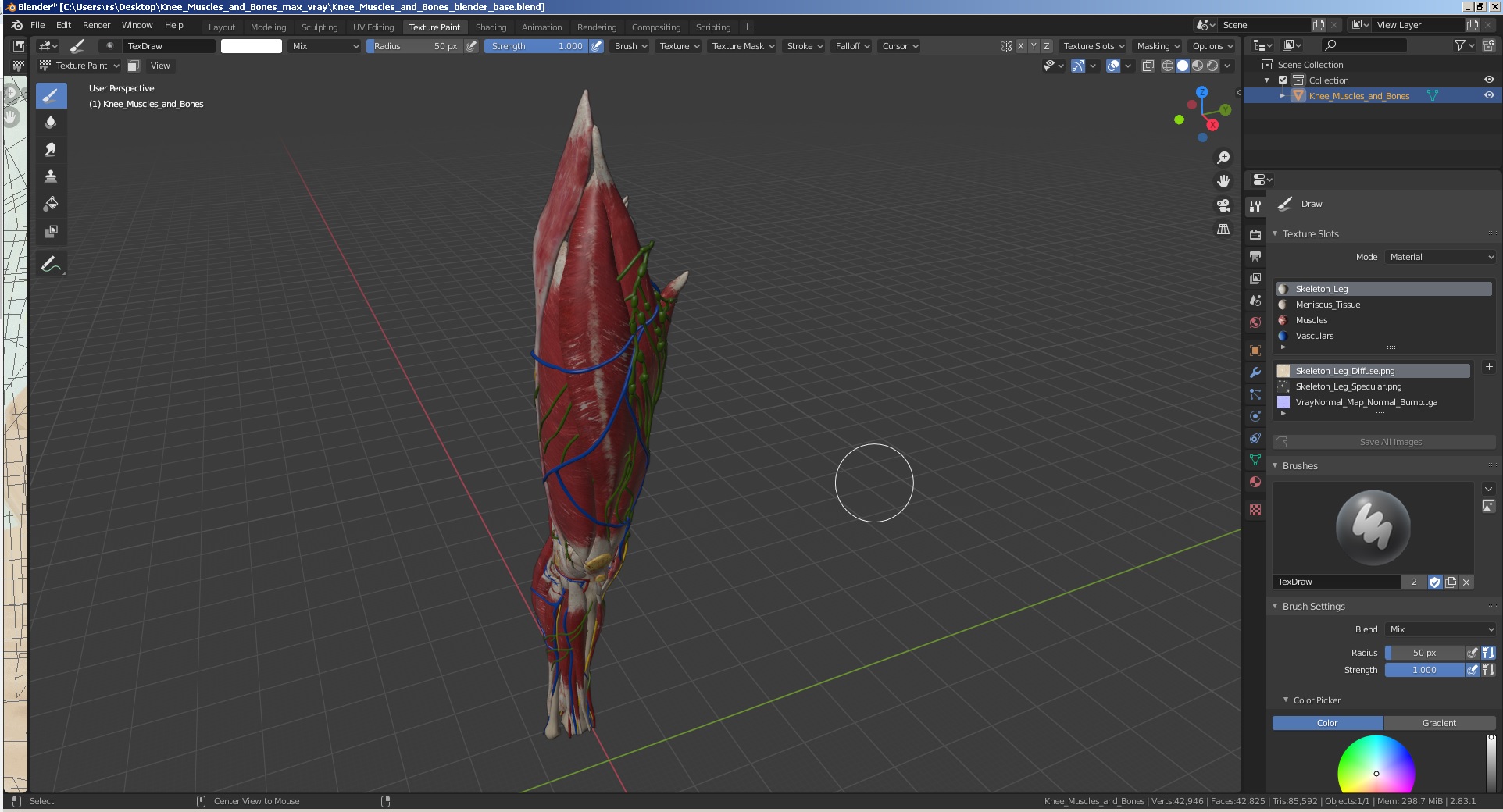The width and height of the screenshot is (1503, 812).
Task: Toggle Y symmetry mirror
Action: coord(1034,46)
